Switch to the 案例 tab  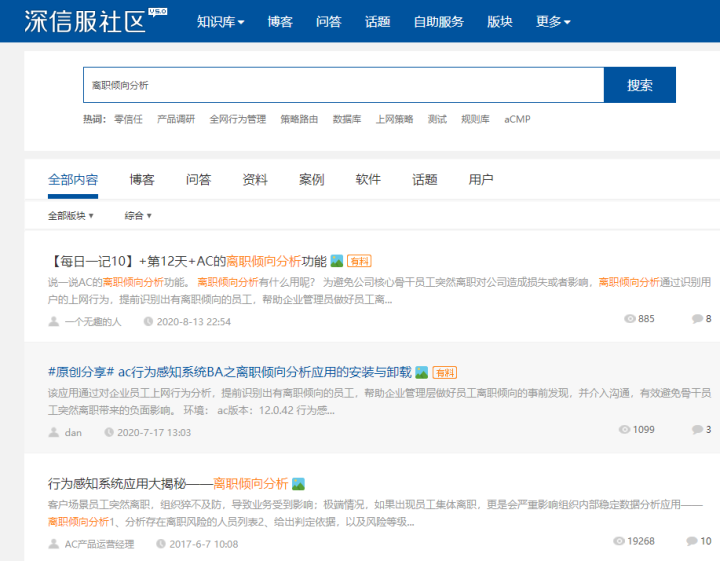click(311, 180)
